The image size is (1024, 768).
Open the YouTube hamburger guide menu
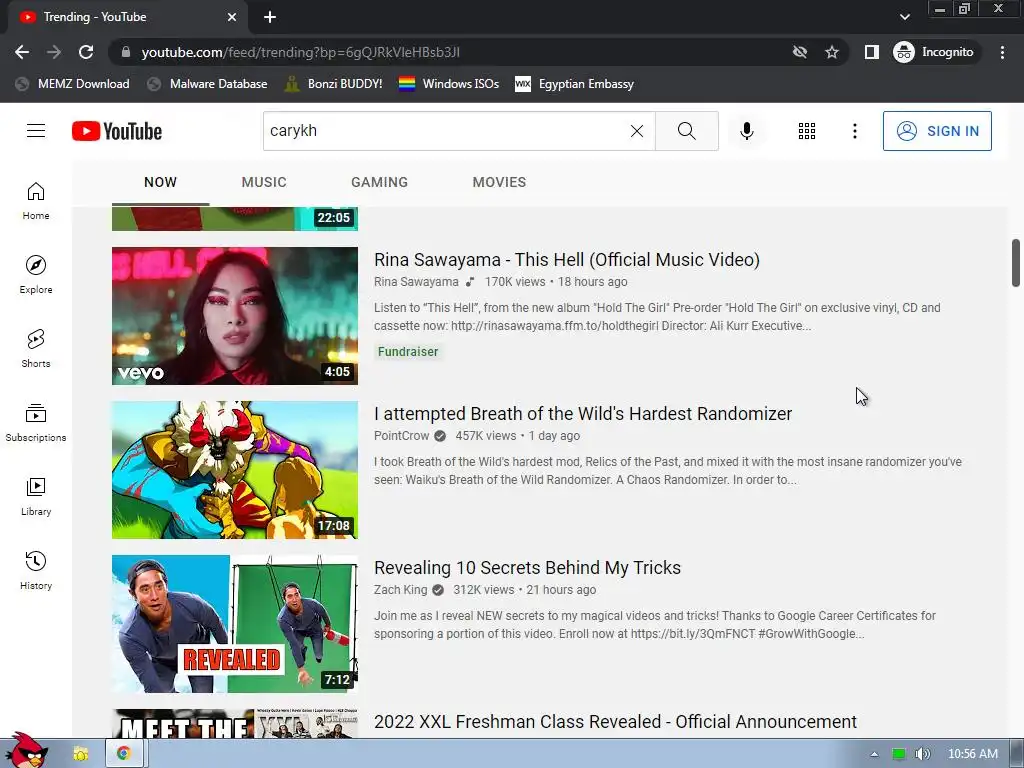(36, 131)
